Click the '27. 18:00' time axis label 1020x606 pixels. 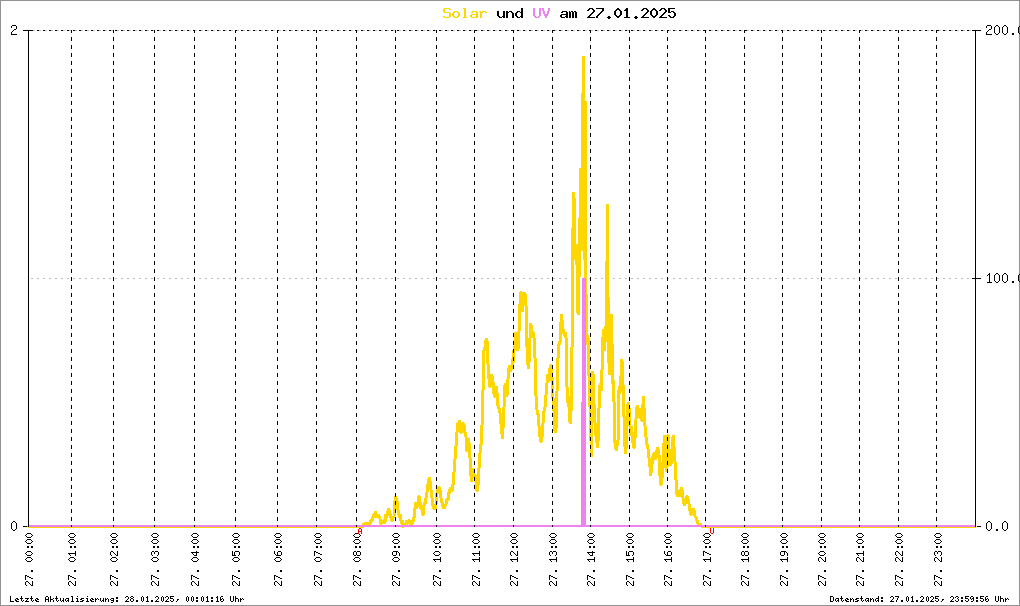[745, 560]
